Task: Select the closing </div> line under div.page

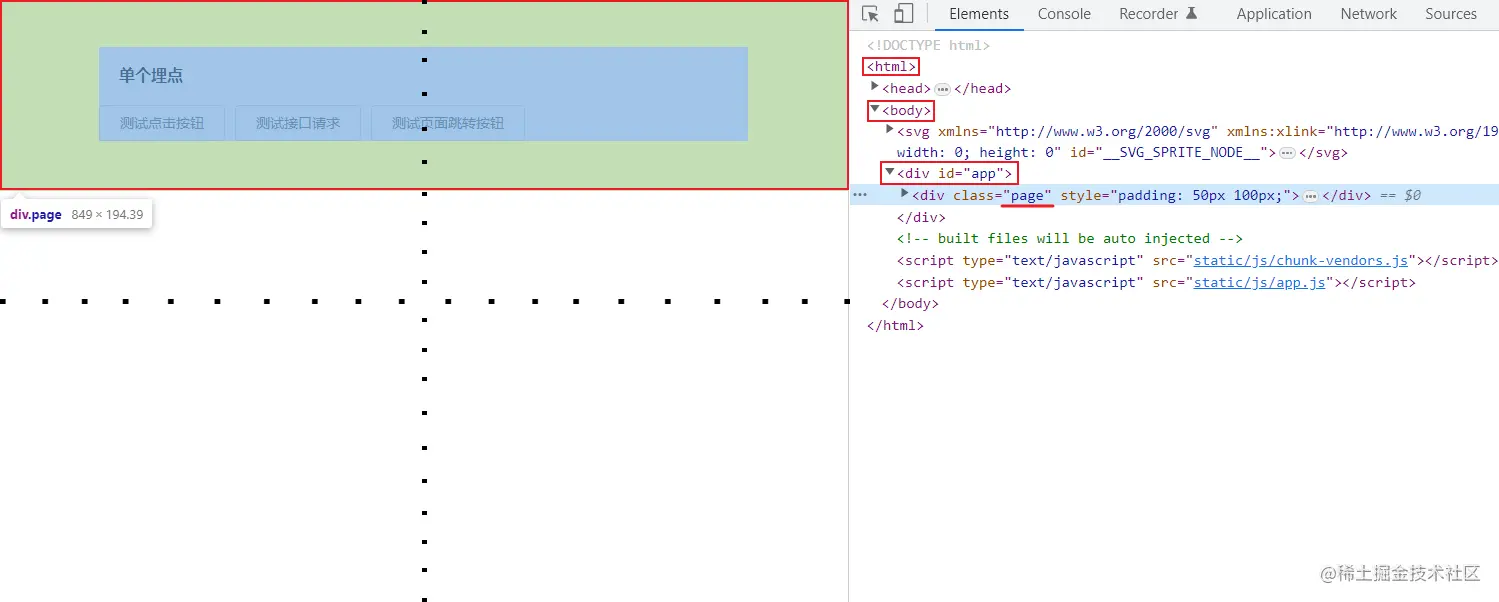Action: (921, 217)
